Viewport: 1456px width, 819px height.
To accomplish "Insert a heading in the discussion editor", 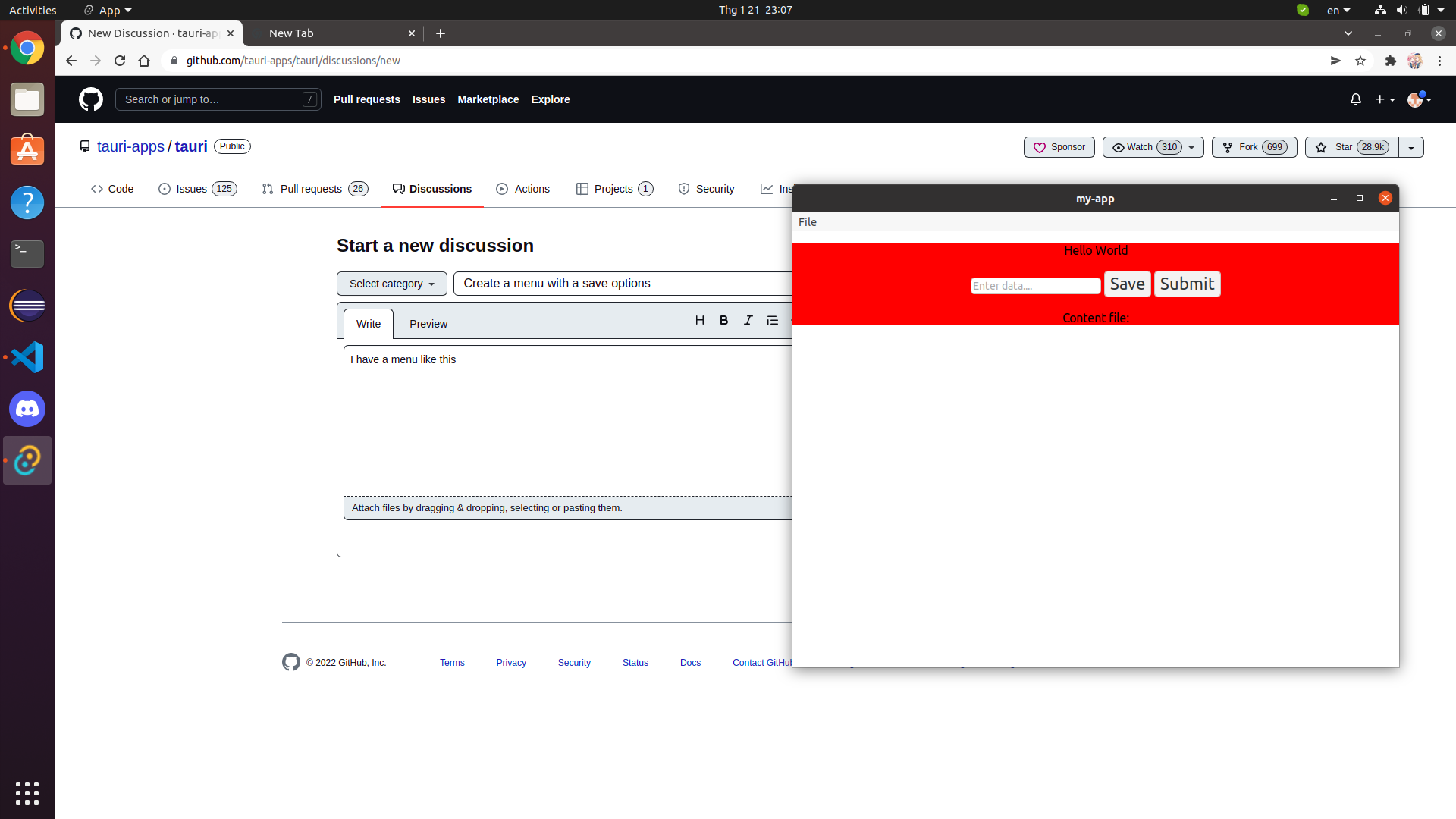I will [x=700, y=320].
